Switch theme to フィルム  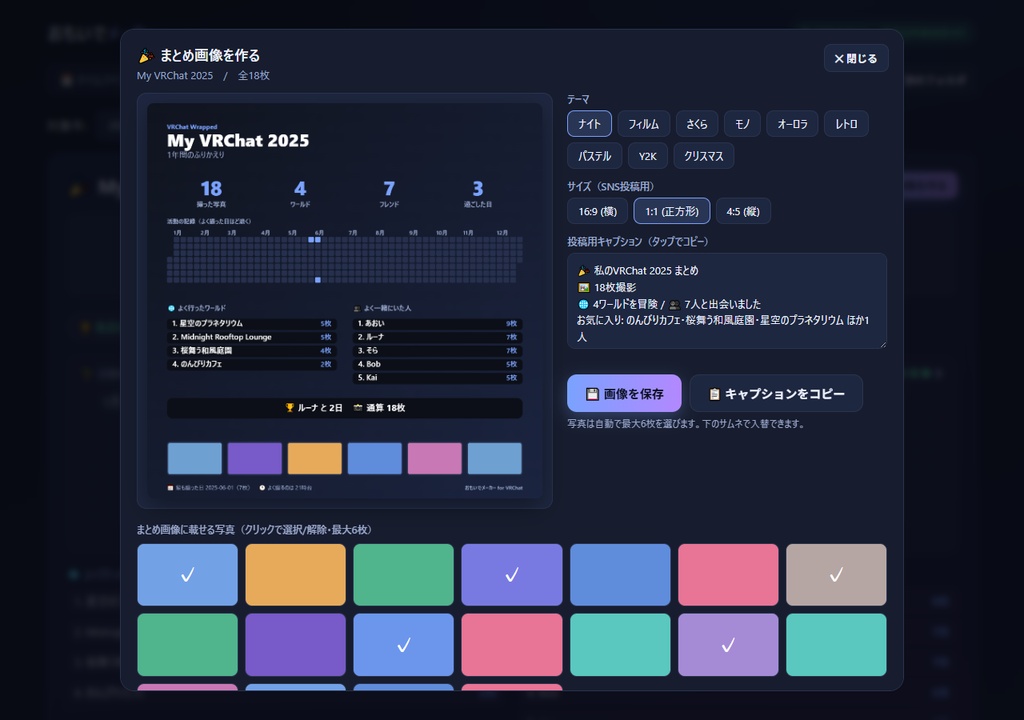coord(643,123)
